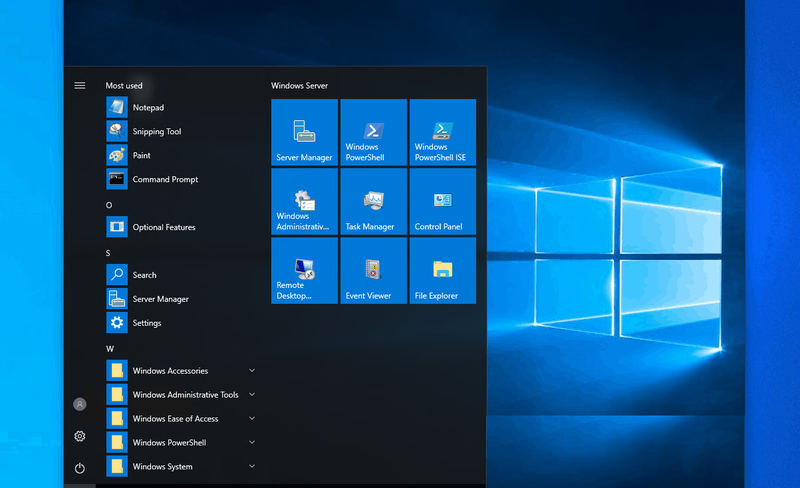
Task: Open the Remote Desktop tile
Action: pos(305,271)
